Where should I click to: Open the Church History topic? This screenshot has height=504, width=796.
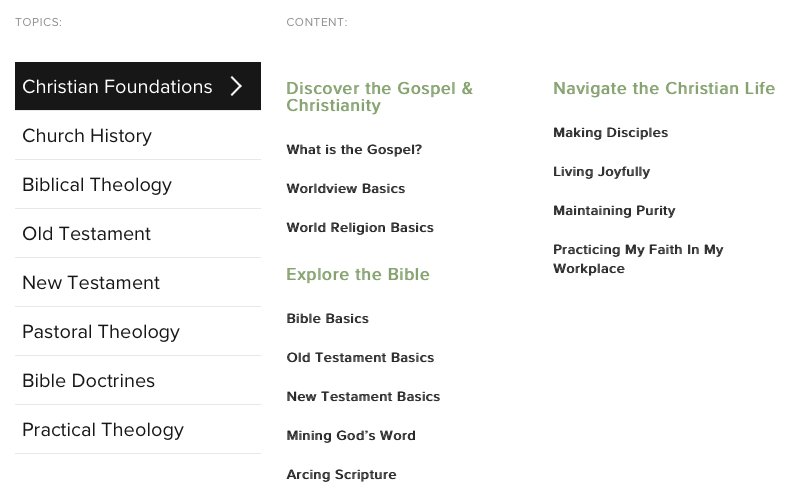click(87, 136)
